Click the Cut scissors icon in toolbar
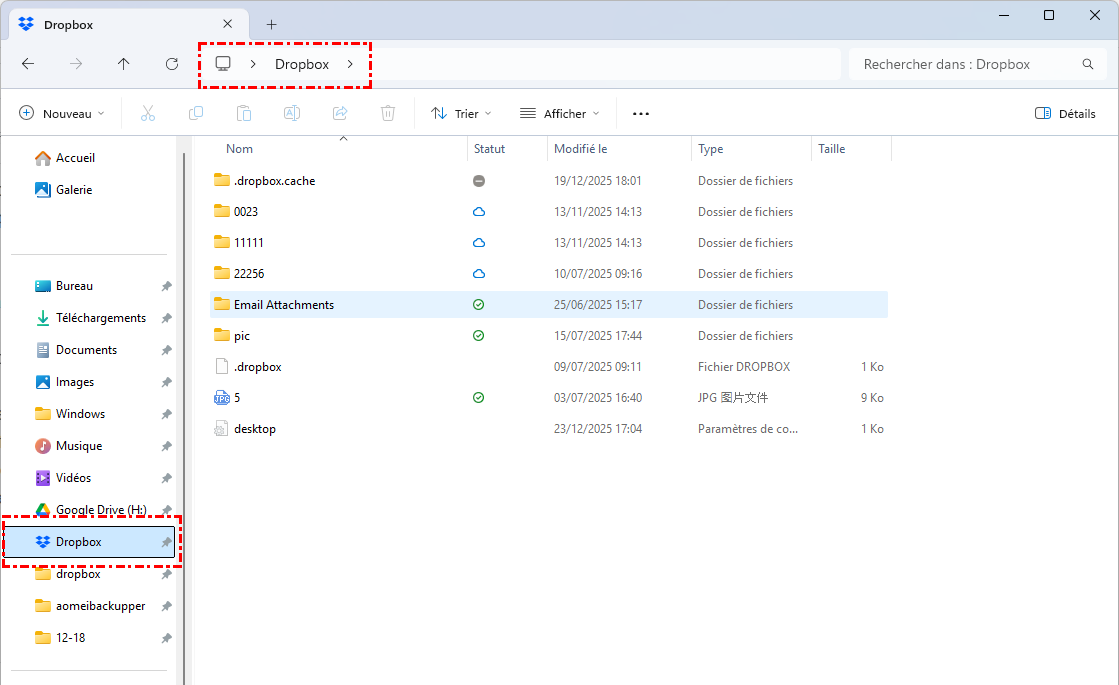 pos(148,114)
